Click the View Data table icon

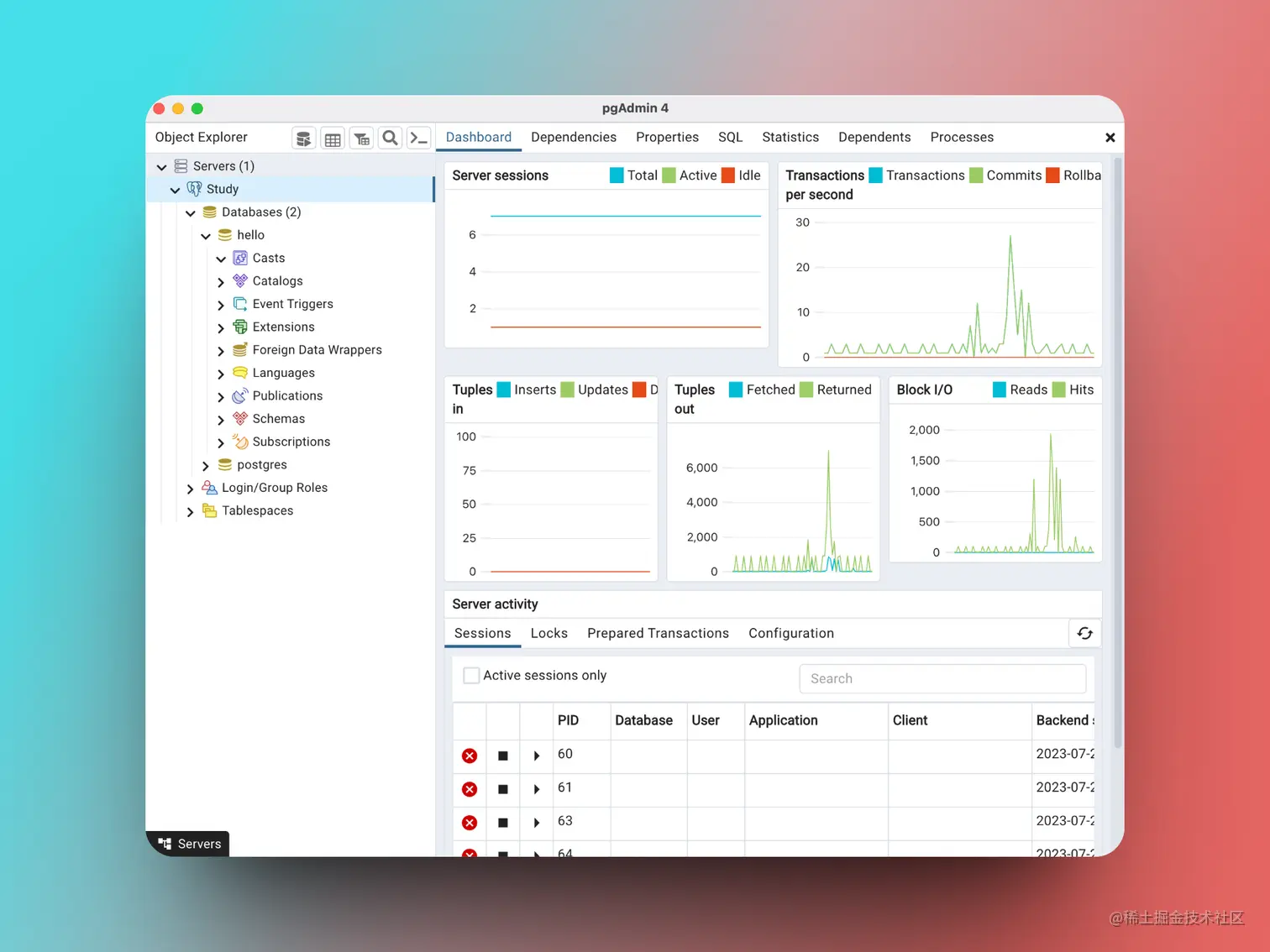click(x=333, y=139)
